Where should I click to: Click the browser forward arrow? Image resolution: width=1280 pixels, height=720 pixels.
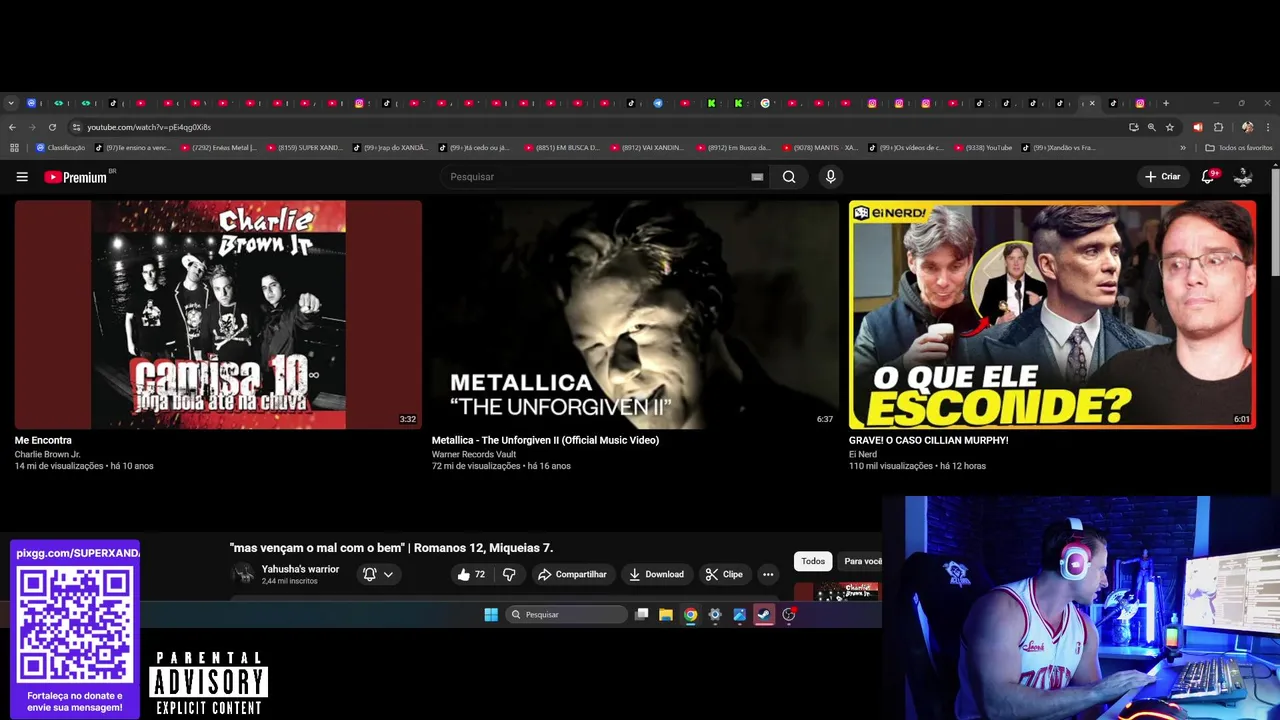click(32, 127)
